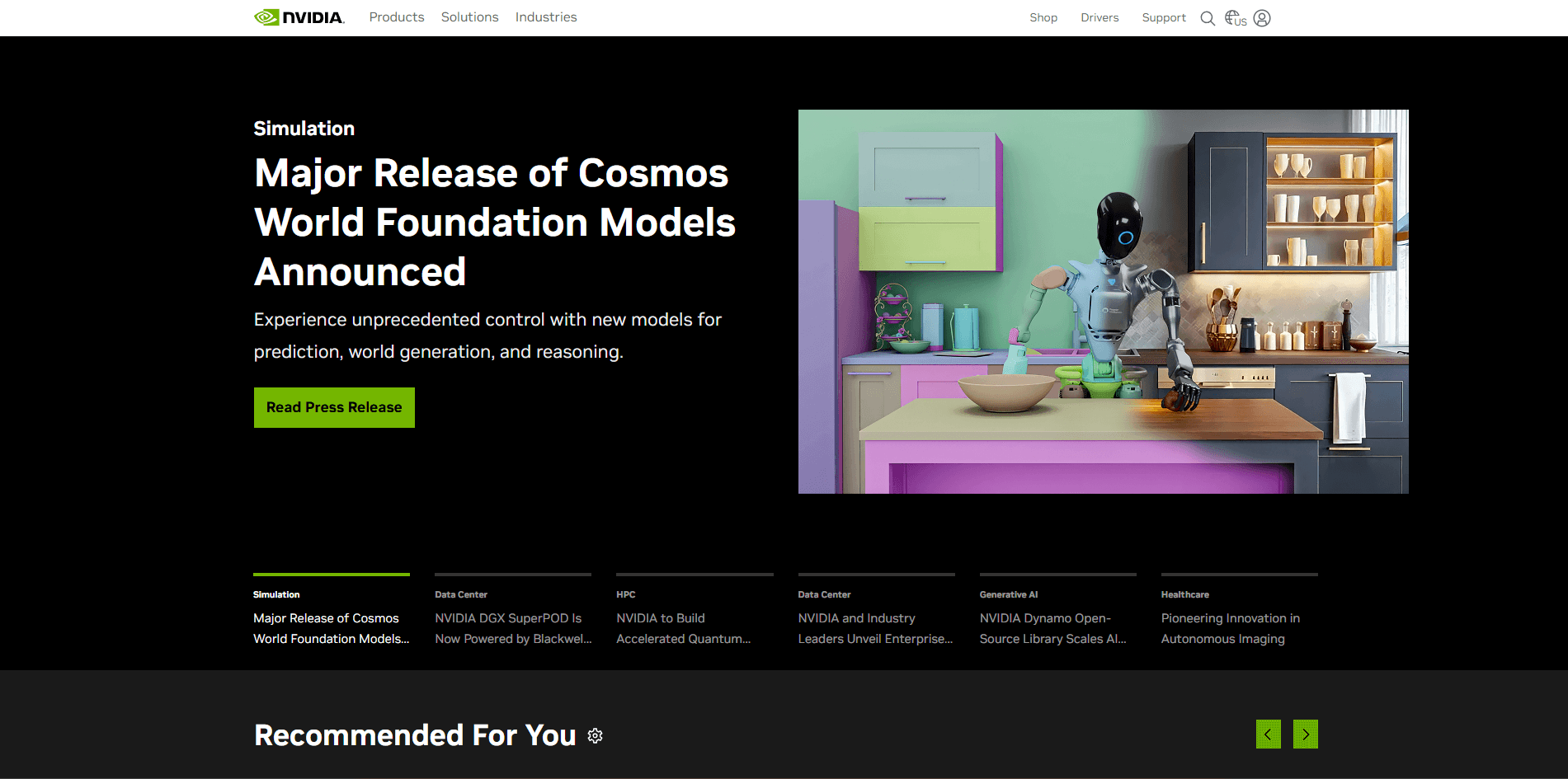The height and width of the screenshot is (779, 1568).
Task: Click the robot kitchen hero image
Action: [x=1103, y=302]
